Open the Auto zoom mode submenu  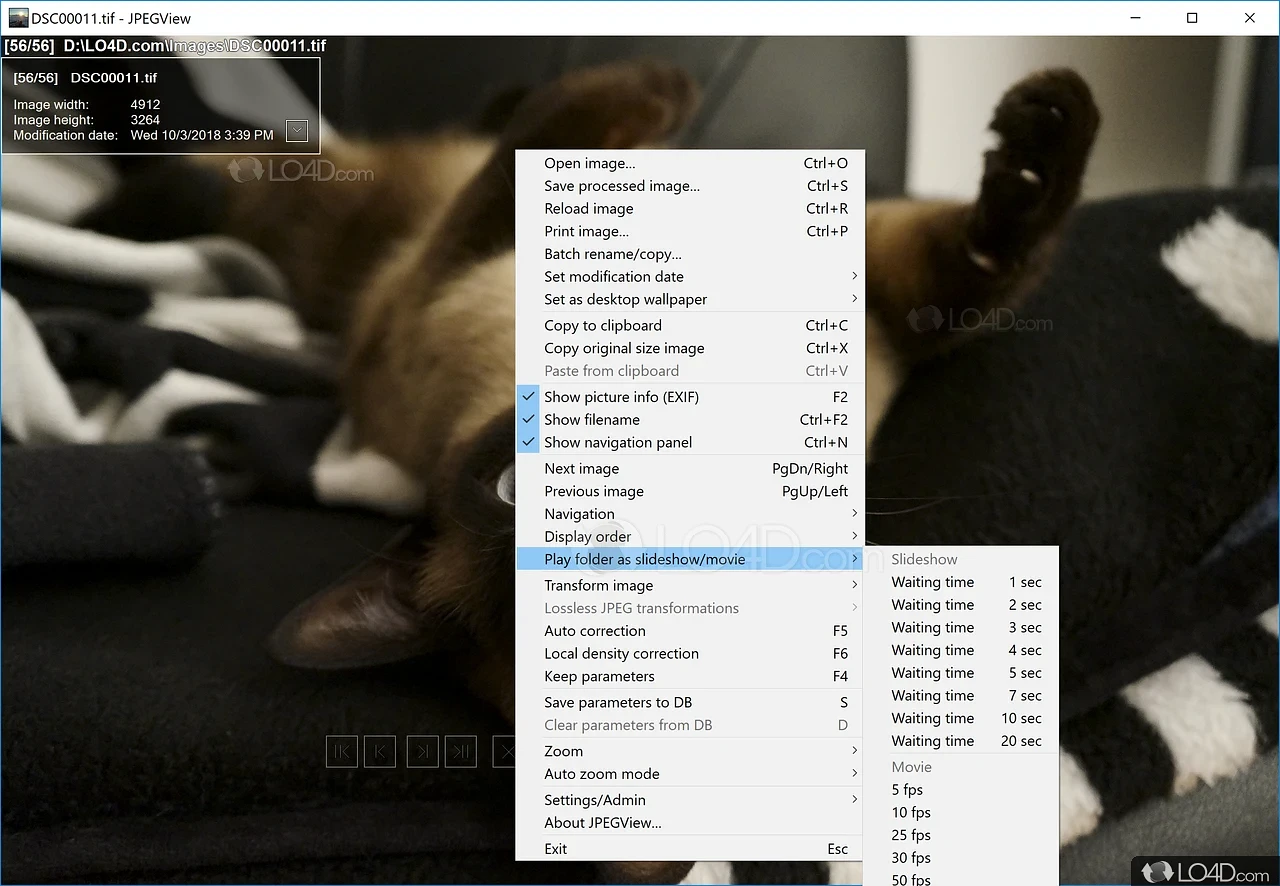pyautogui.click(x=690, y=774)
